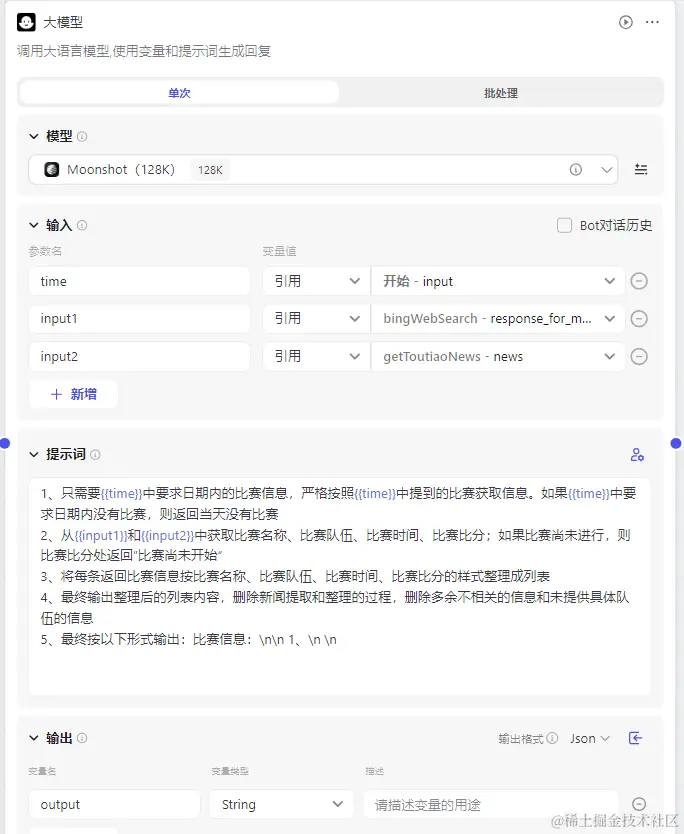This screenshot has height=834, width=684.
Task: Open model parameter settings icon
Action: (641, 170)
